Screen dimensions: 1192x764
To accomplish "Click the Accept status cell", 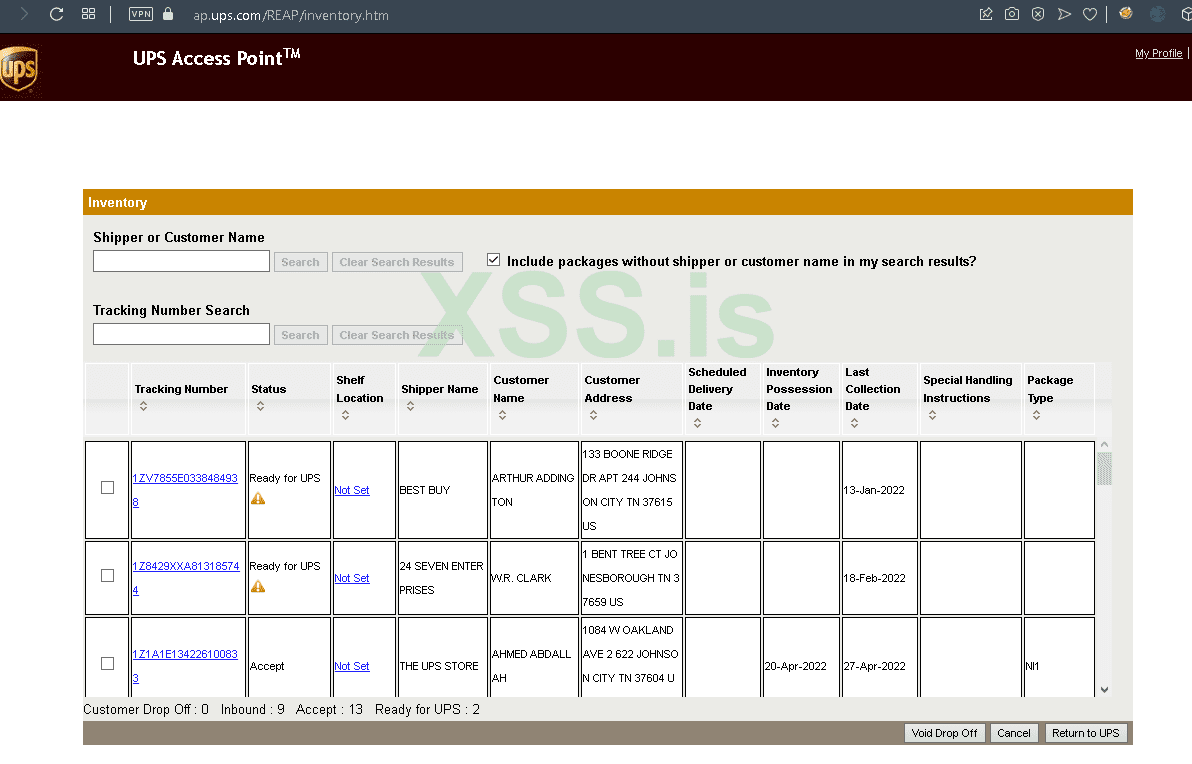I will pyautogui.click(x=290, y=658).
